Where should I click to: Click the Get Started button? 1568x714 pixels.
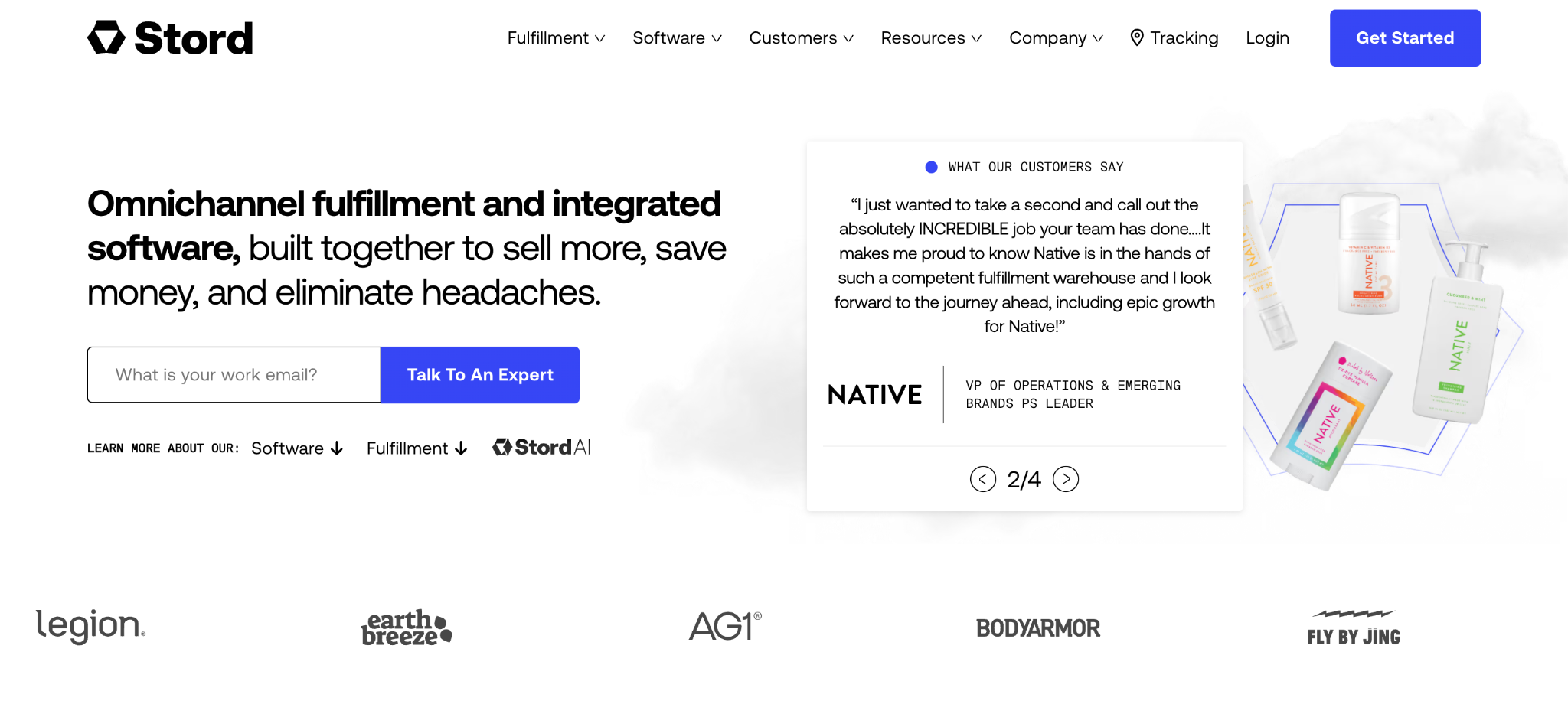tap(1405, 37)
